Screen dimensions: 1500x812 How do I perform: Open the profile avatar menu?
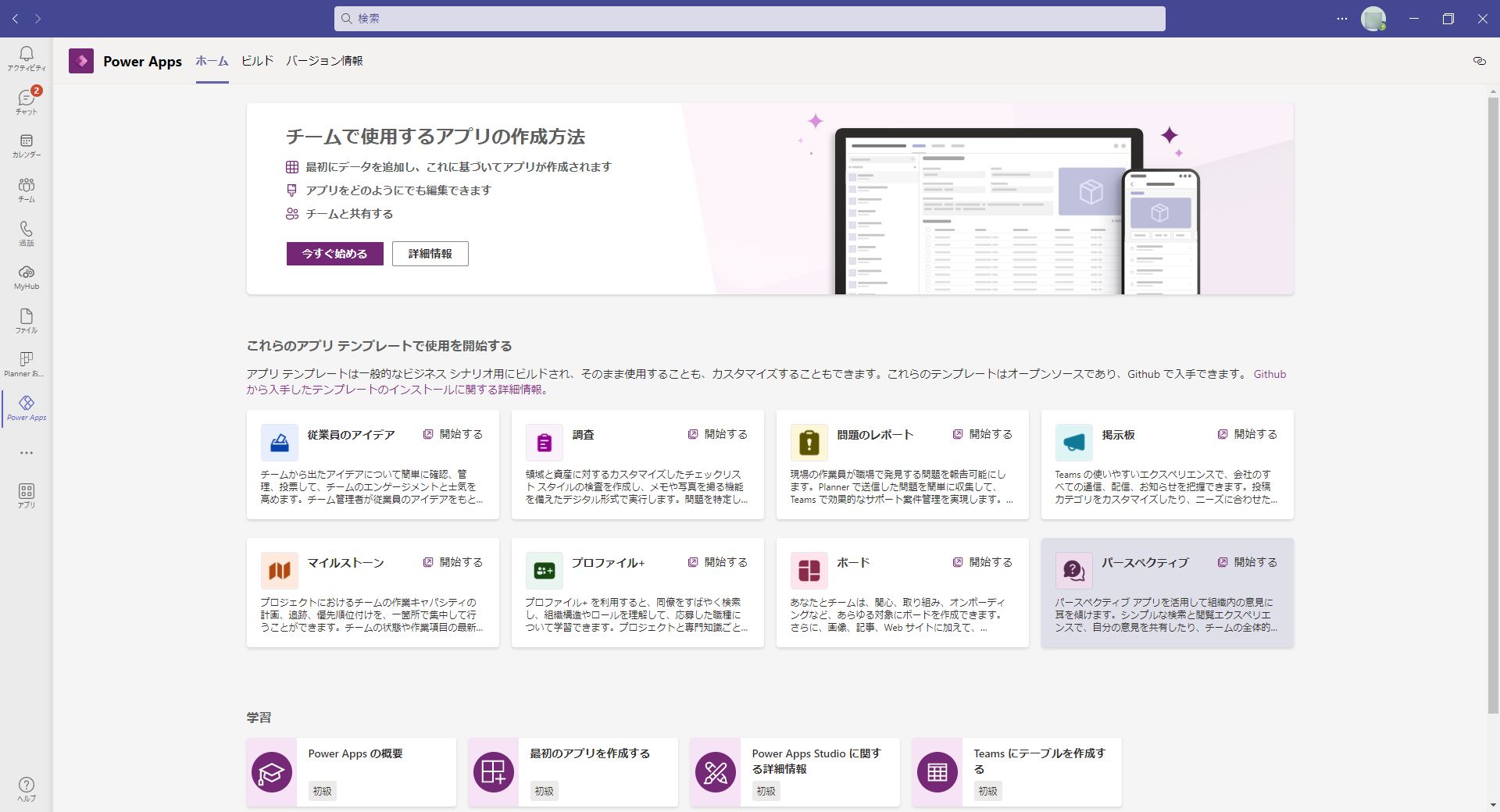tap(1373, 19)
